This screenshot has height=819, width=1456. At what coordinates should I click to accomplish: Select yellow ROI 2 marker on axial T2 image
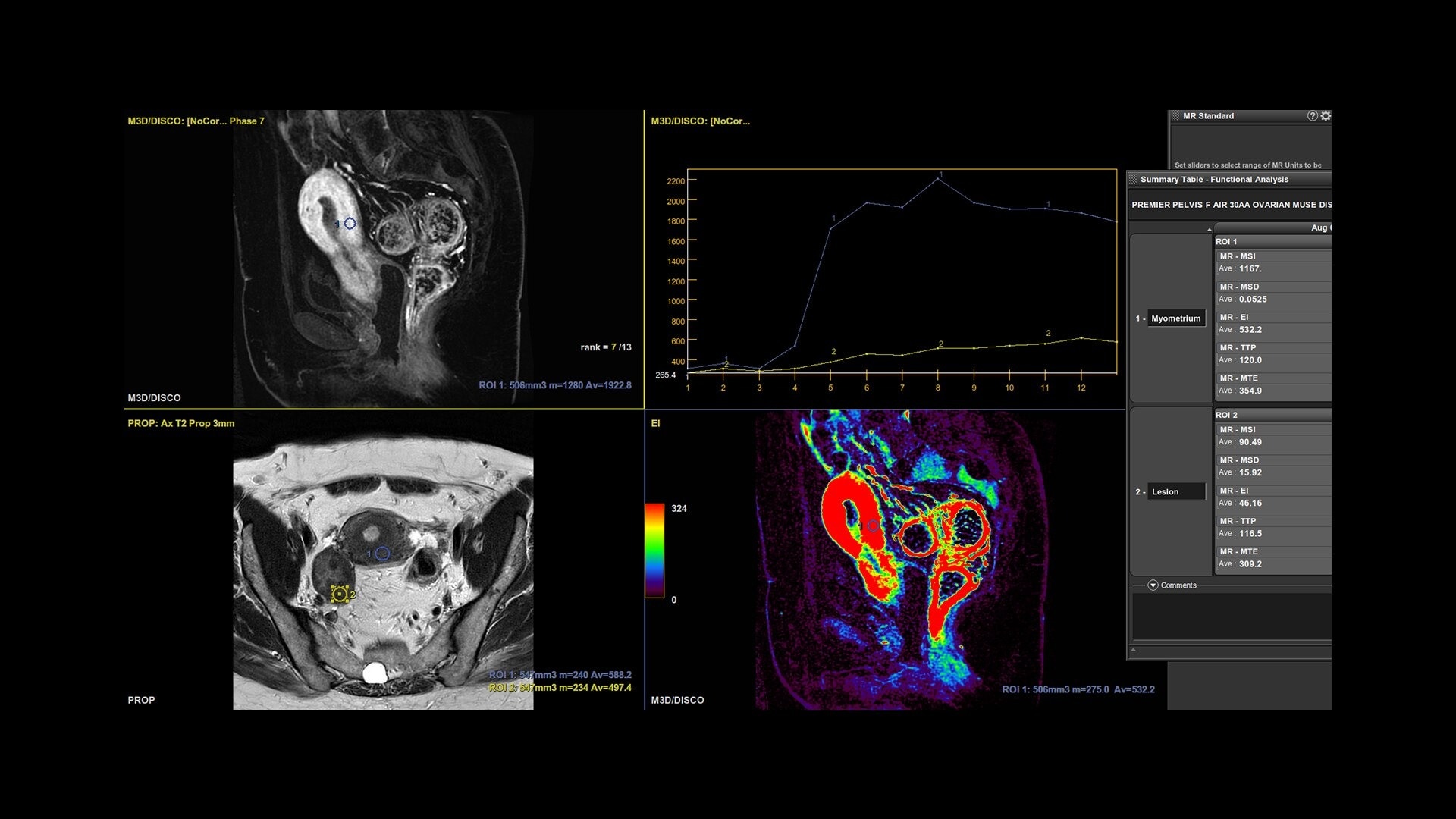[340, 595]
